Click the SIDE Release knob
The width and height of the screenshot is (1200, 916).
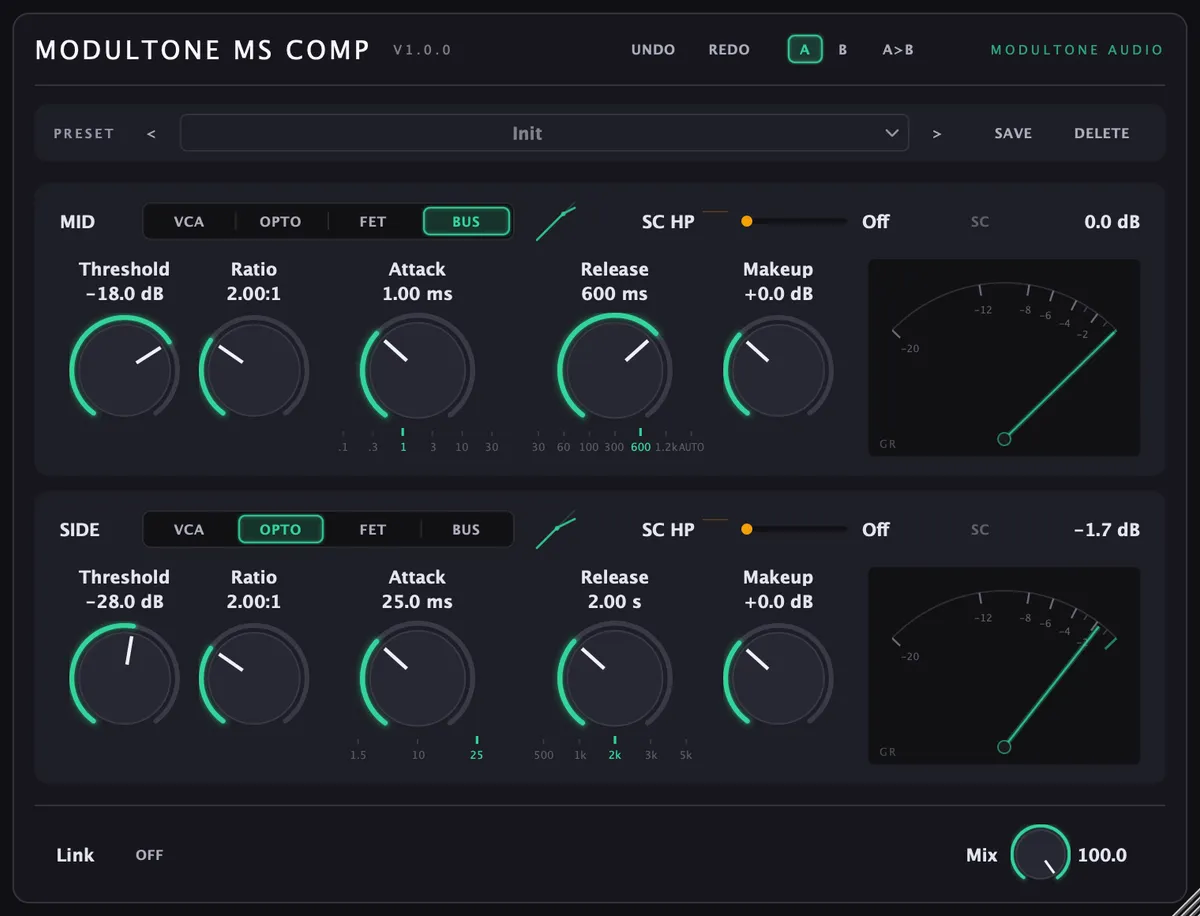coord(614,675)
